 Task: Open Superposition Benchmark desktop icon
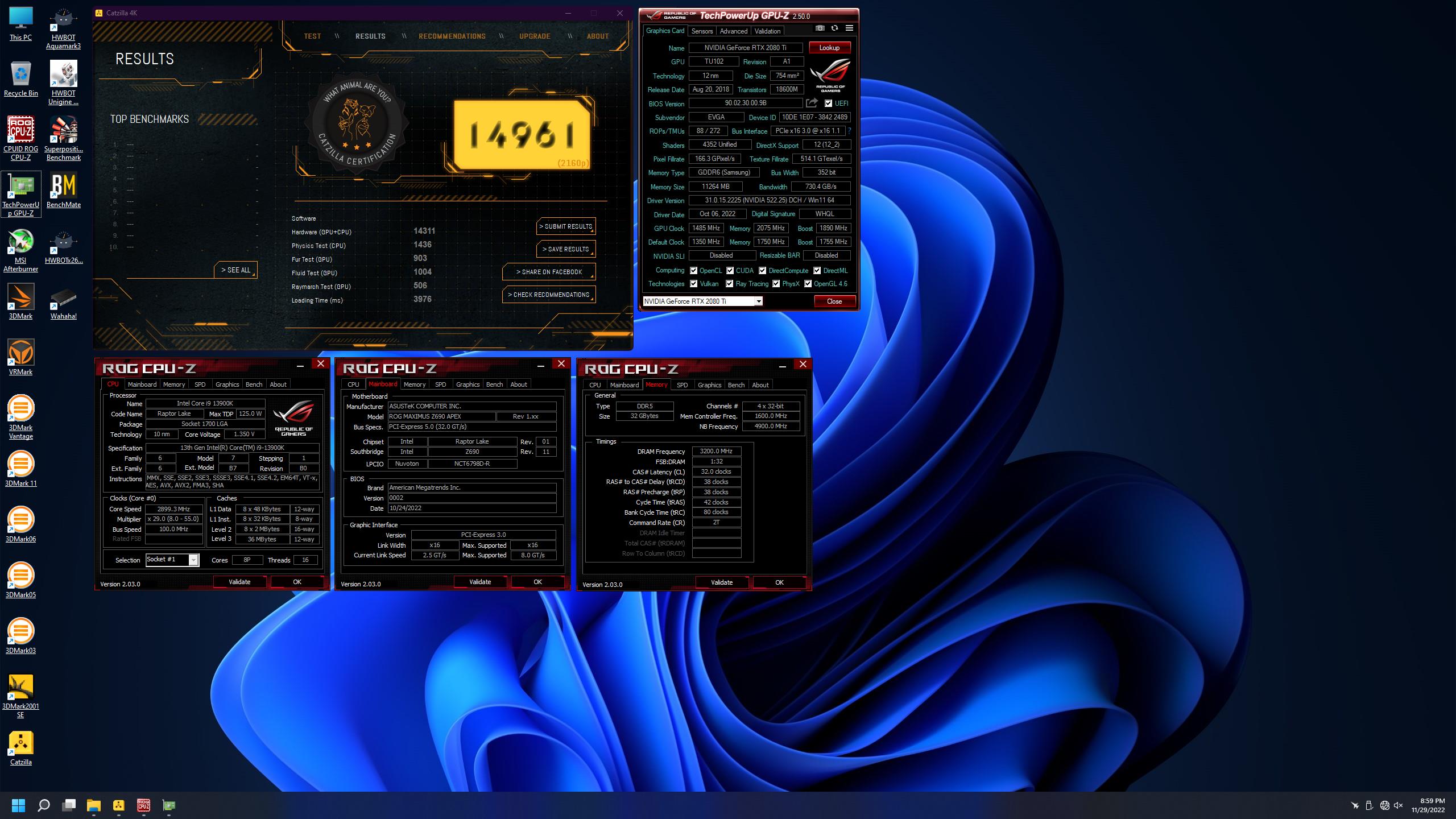[63, 139]
